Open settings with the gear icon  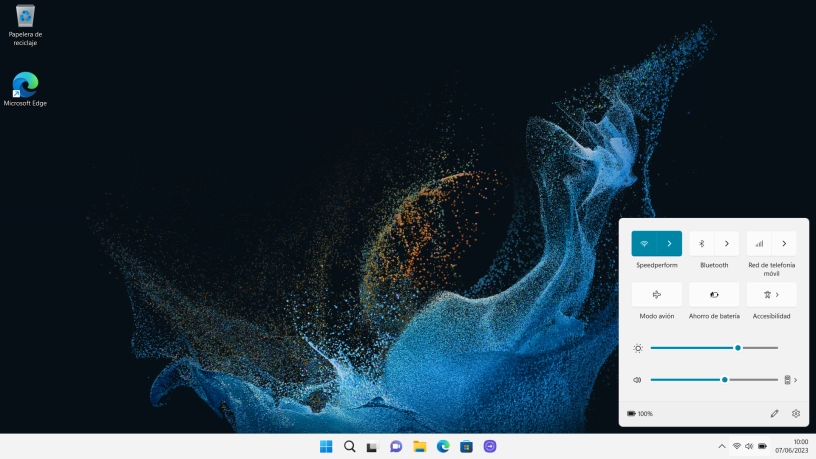(796, 414)
